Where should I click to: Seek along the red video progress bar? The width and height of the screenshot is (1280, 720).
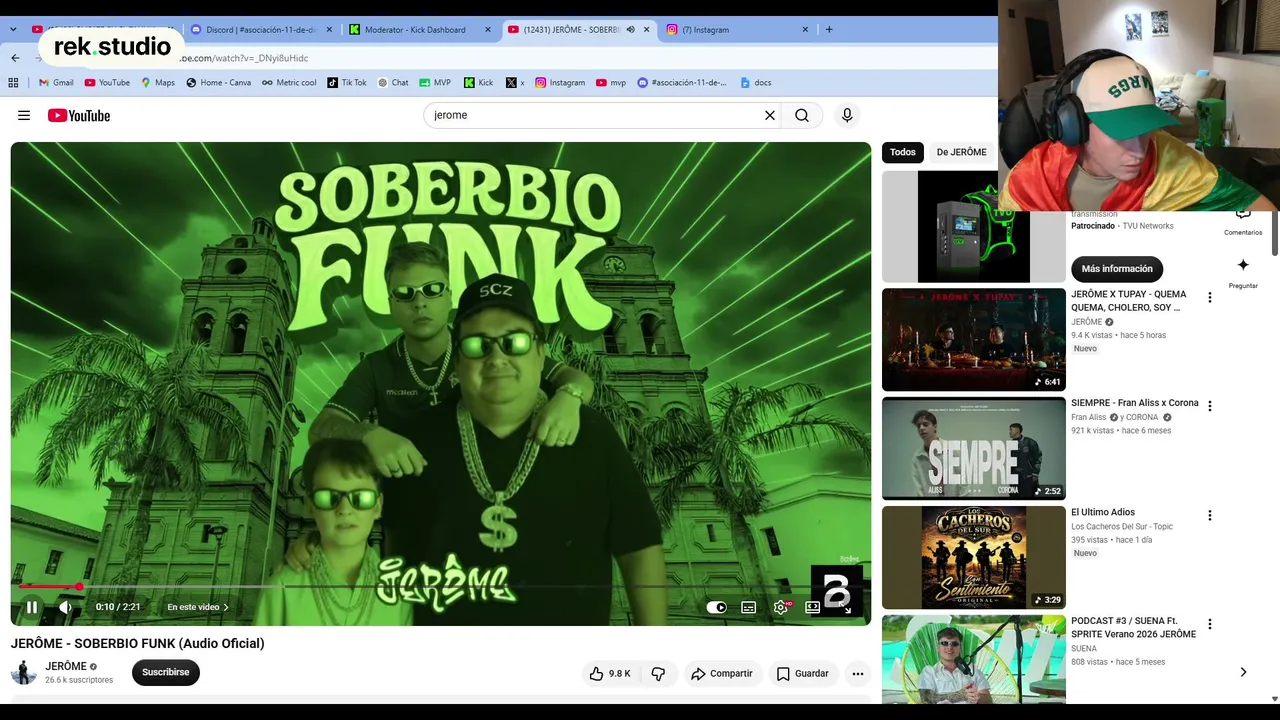441,587
